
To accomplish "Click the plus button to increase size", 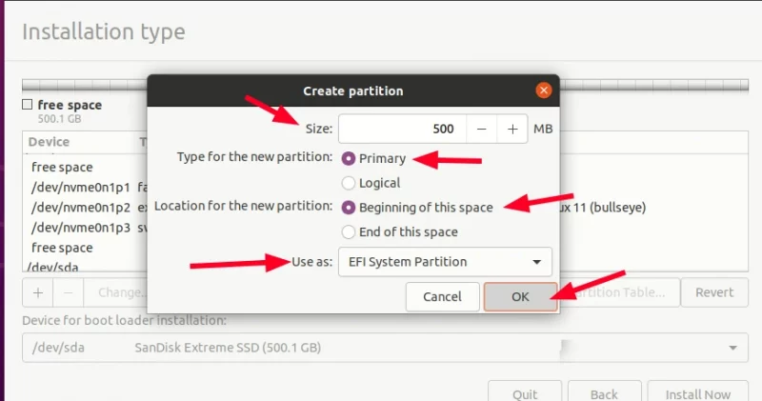I will pyautogui.click(x=512, y=129).
